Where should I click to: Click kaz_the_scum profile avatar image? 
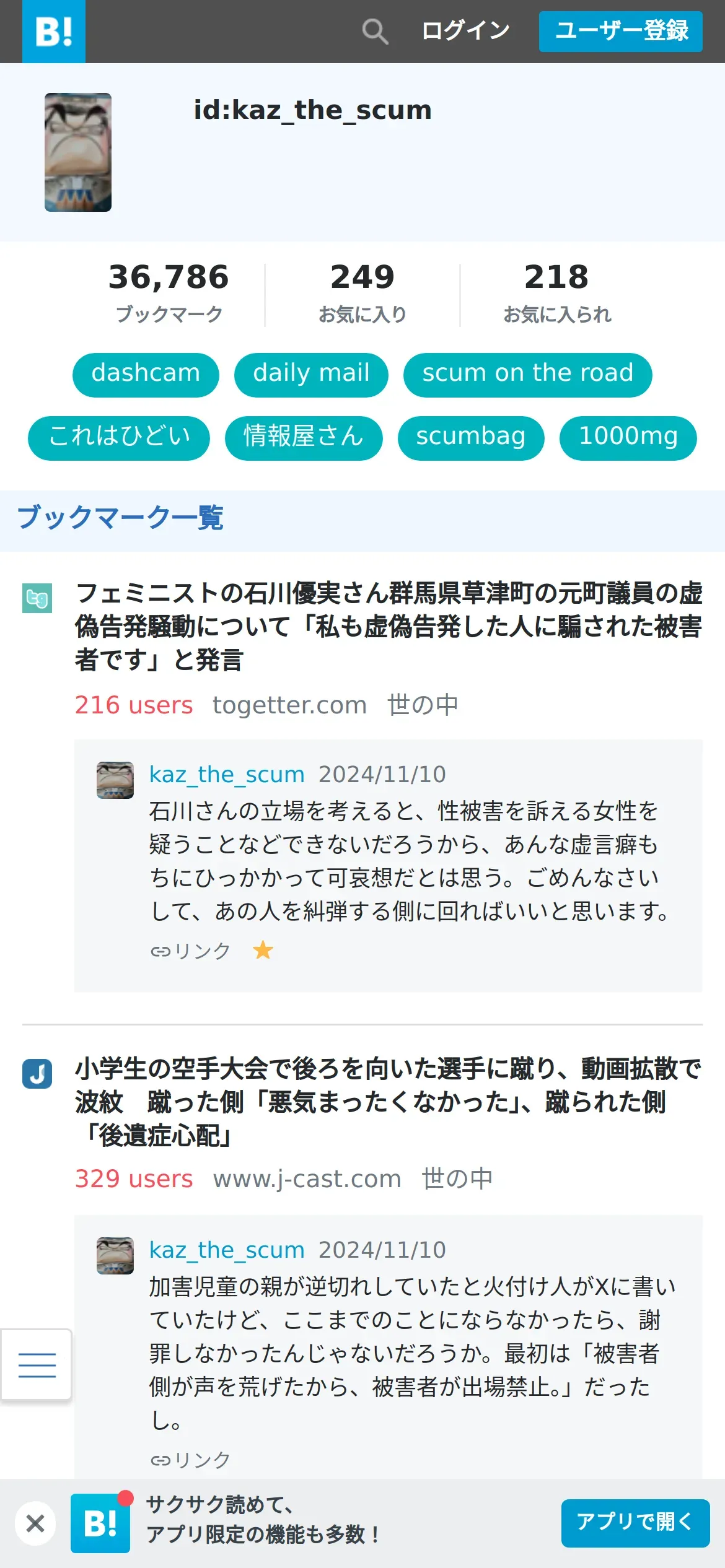[x=78, y=152]
